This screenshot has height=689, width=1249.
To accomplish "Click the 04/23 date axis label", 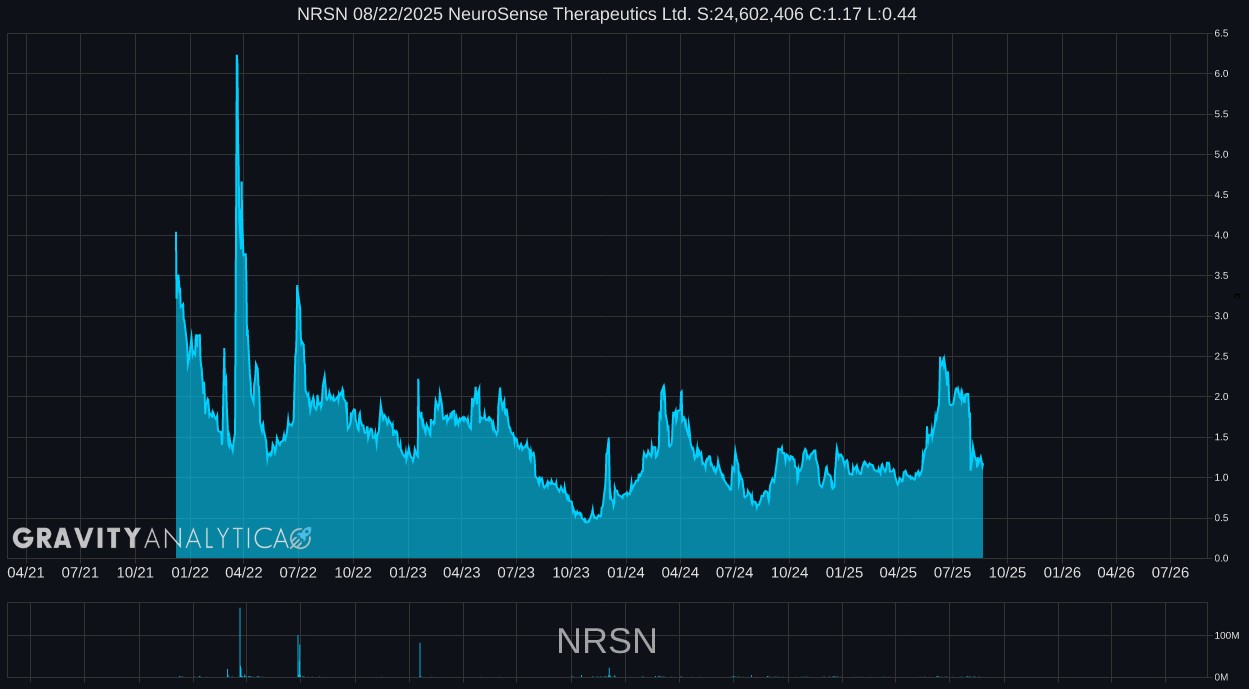I will pos(461,572).
